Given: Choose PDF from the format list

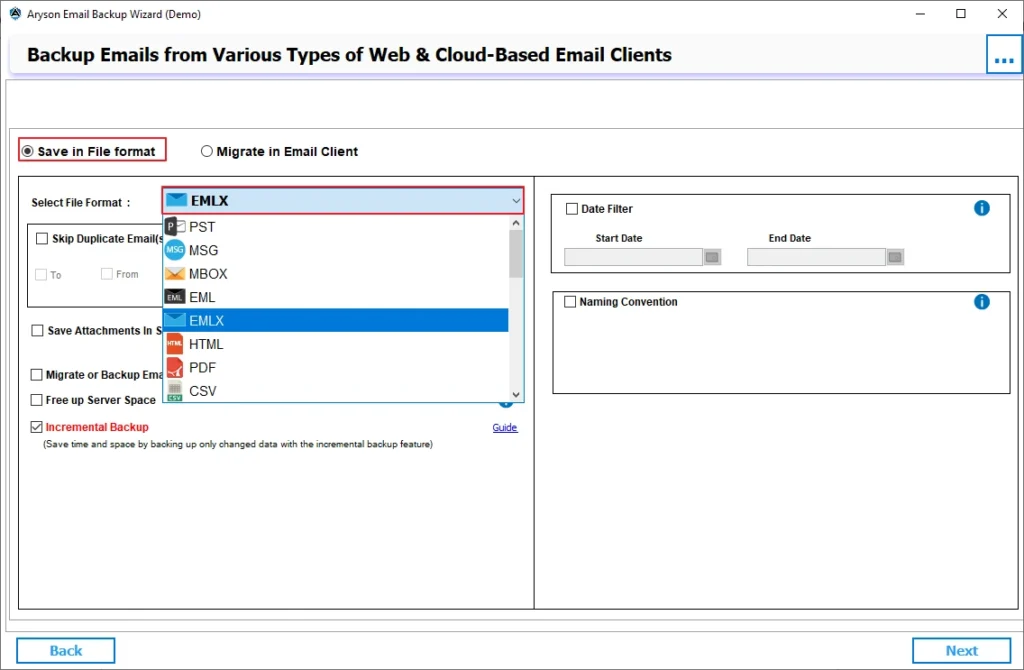Looking at the screenshot, I should pyautogui.click(x=336, y=367).
